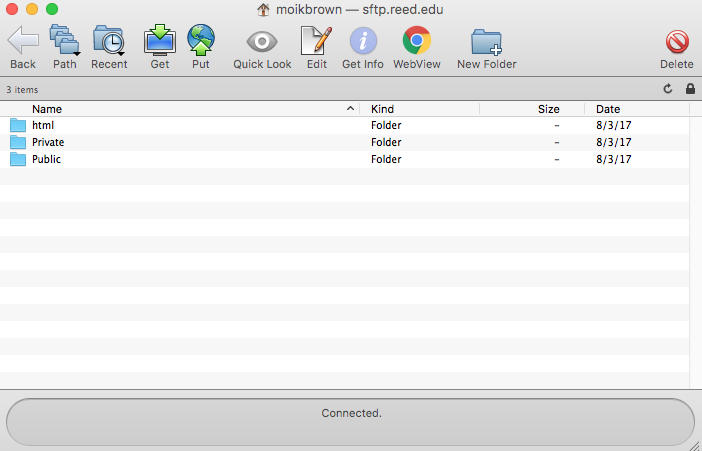
Task: Click the Delete toolbar icon
Action: tap(676, 41)
